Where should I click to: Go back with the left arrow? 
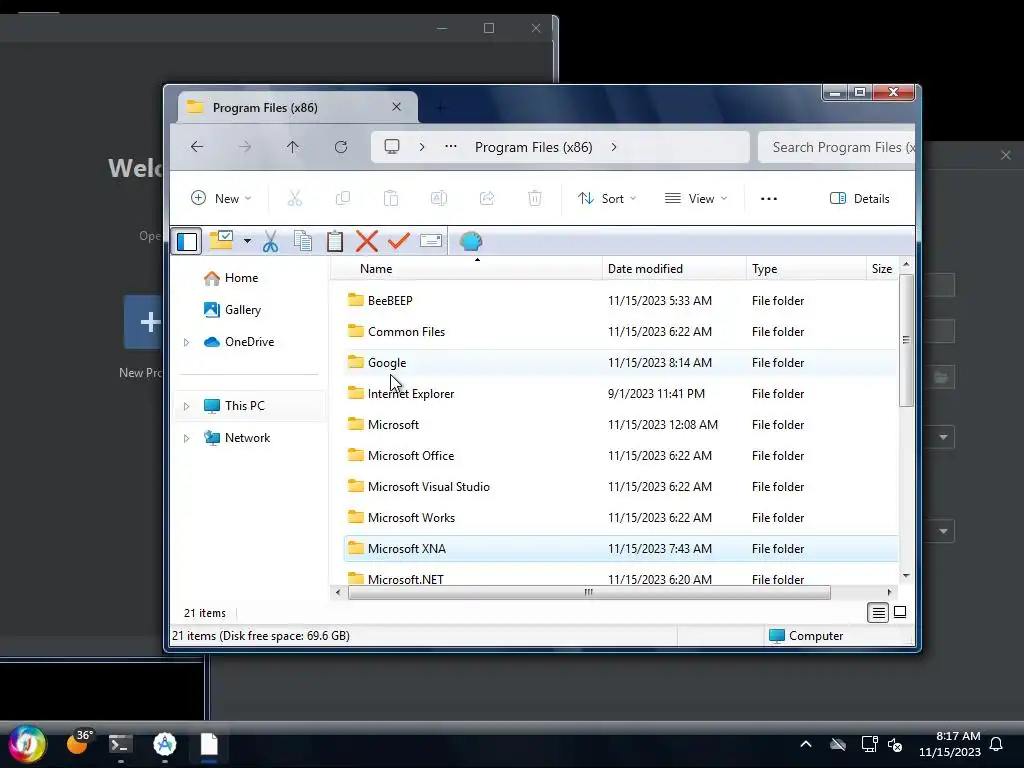click(197, 147)
